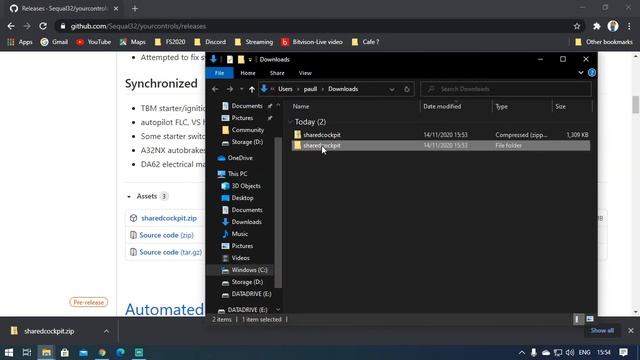
Task: Switch to the Home ribbon tab
Action: pyautogui.click(x=248, y=73)
